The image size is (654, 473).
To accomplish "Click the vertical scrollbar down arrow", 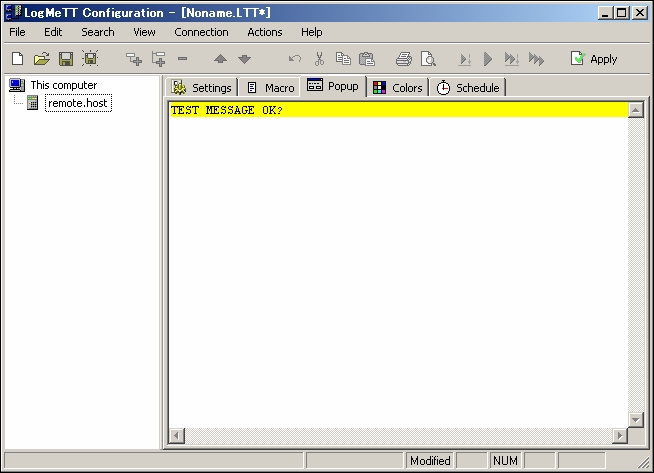I will coord(635,419).
